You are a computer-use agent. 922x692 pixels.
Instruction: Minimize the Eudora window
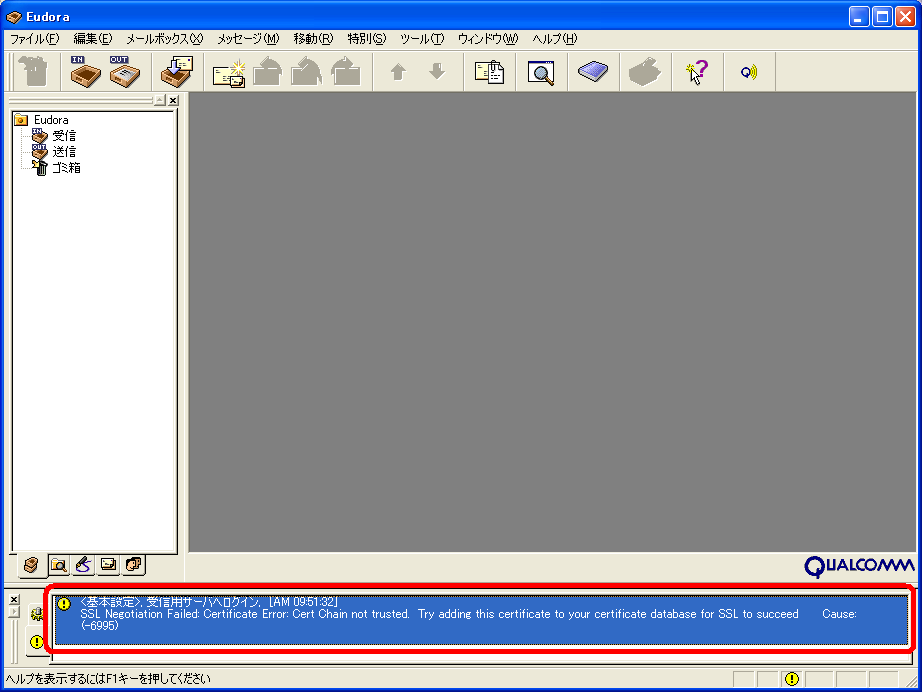858,16
